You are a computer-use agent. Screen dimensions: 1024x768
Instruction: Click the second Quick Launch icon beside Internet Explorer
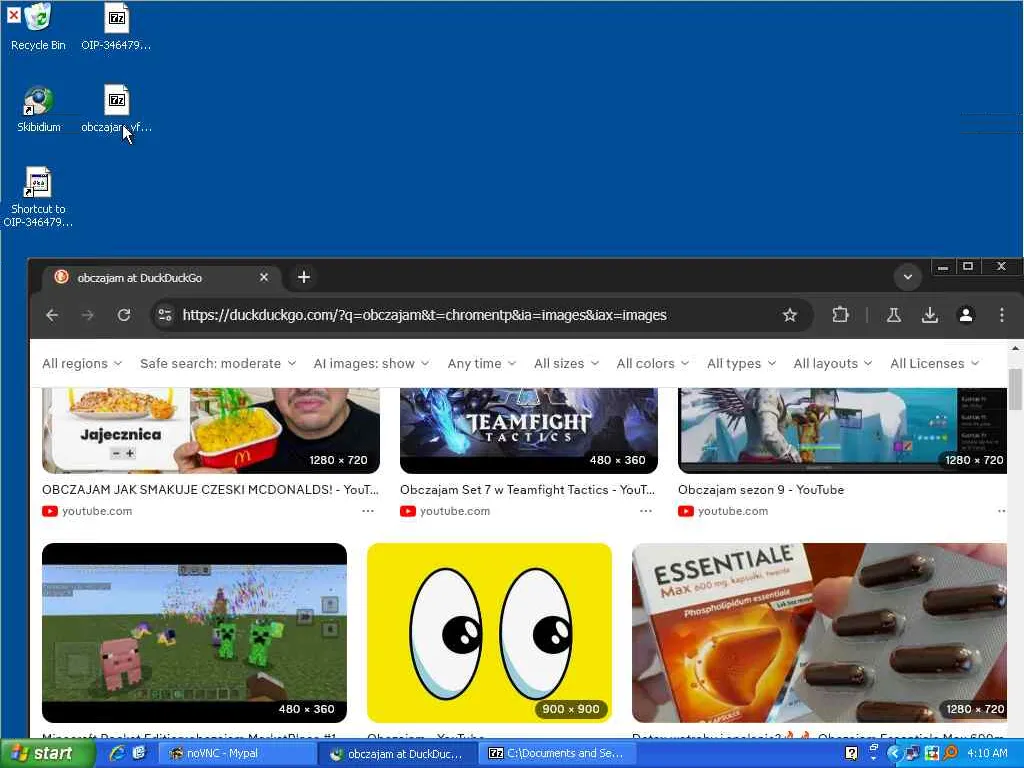139,754
